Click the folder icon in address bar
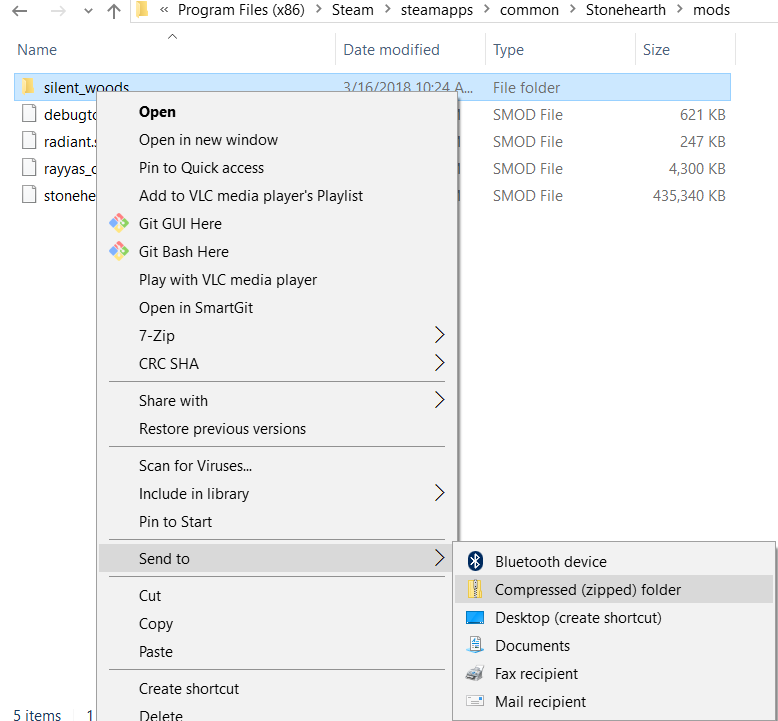 pyautogui.click(x=143, y=9)
